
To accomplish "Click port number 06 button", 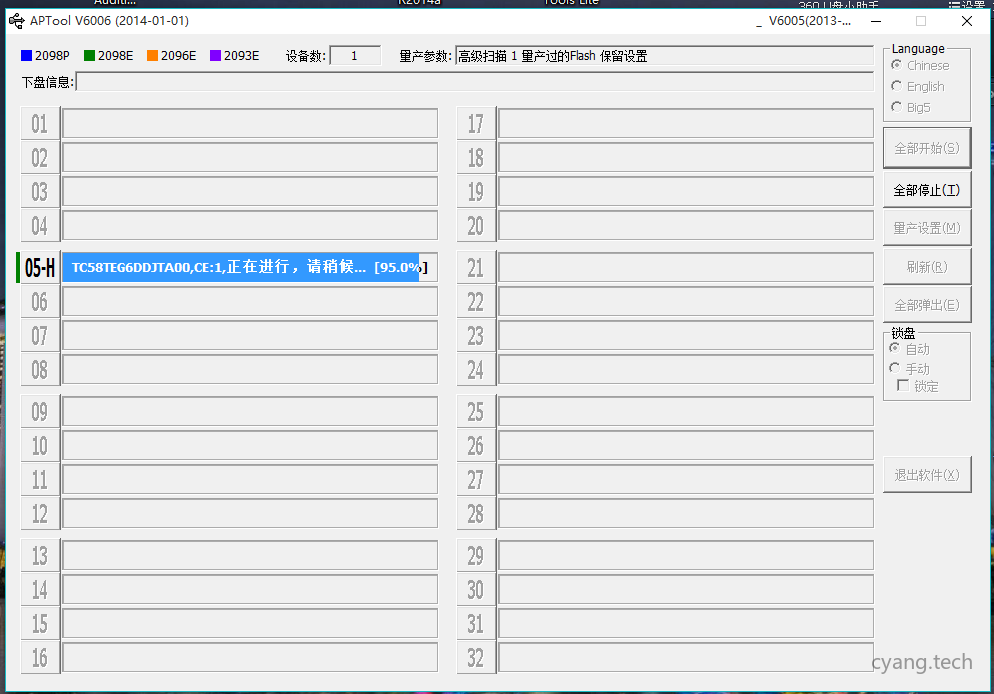I will click(39, 302).
